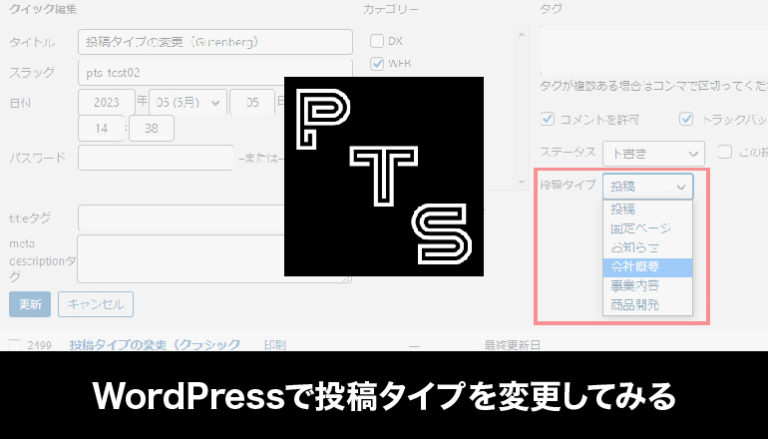Click the password (パスワード) input field
The height and width of the screenshot is (439, 768).
[156, 158]
